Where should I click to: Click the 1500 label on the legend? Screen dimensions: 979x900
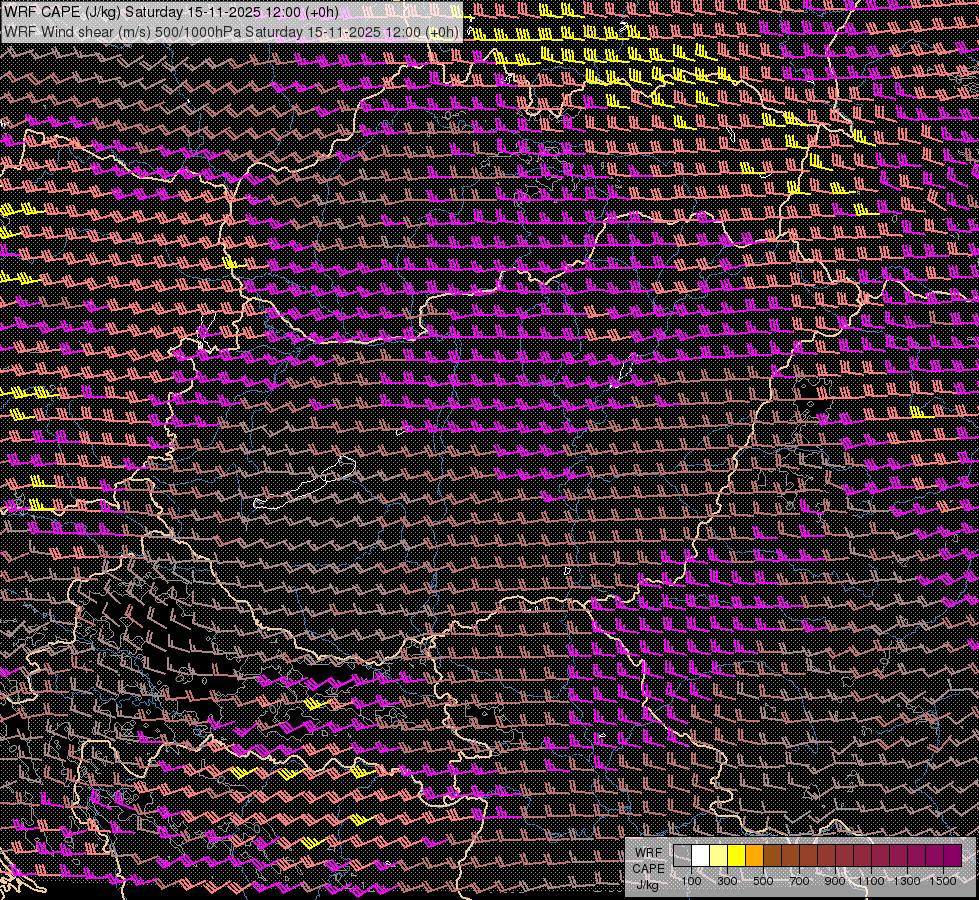pyautogui.click(x=942, y=881)
